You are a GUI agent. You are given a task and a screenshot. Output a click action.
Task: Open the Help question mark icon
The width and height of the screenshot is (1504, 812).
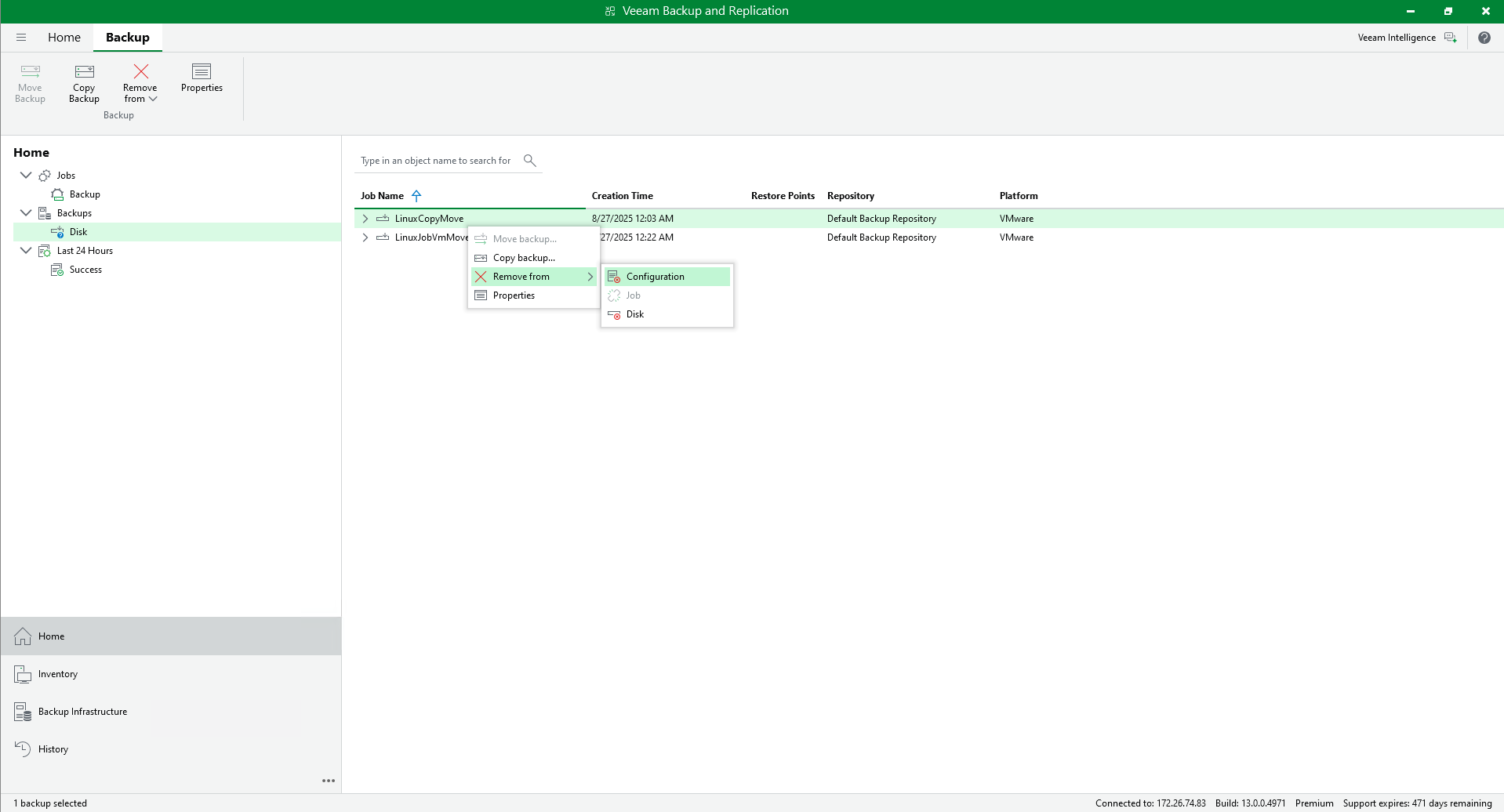1484,37
